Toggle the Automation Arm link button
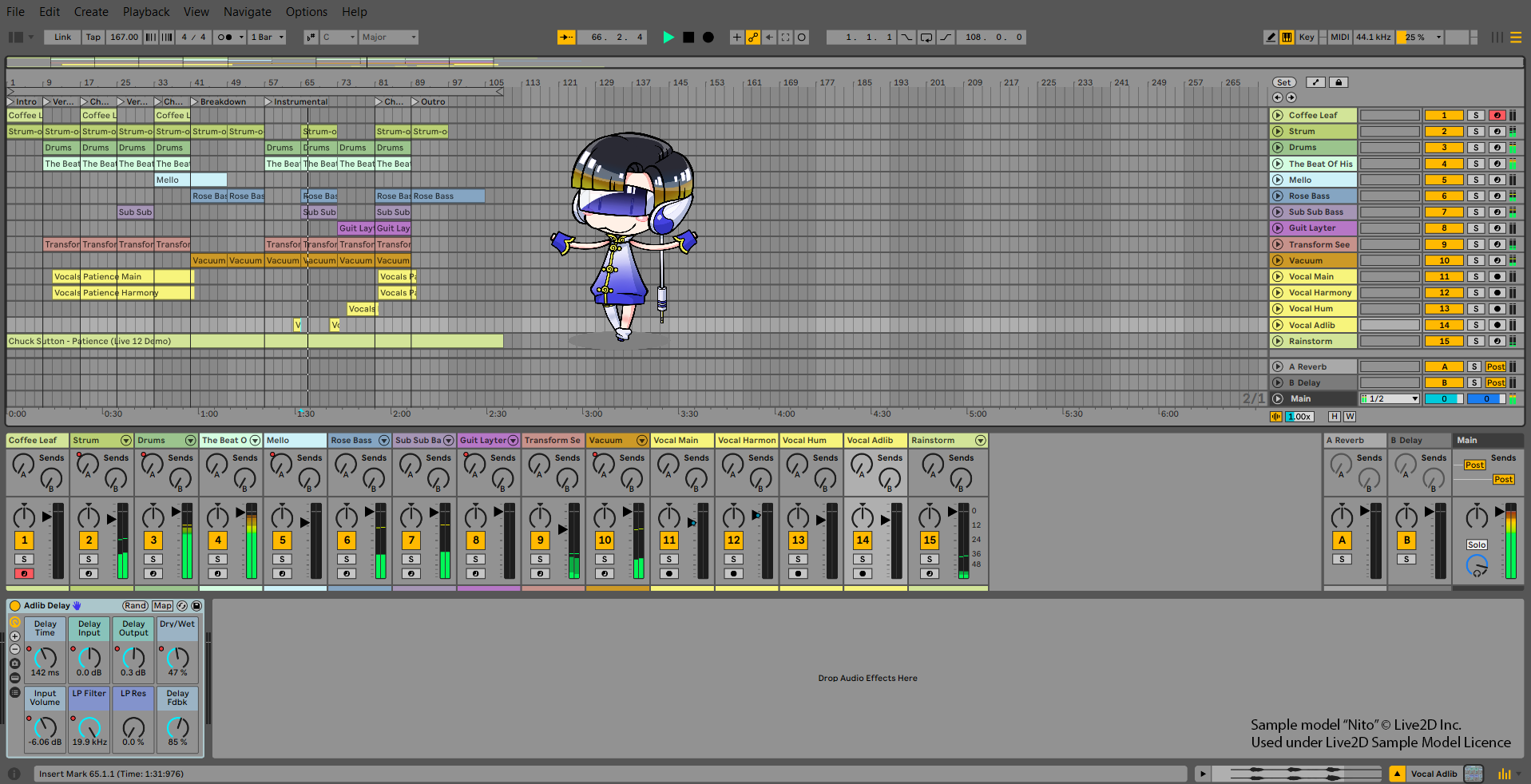1531x784 pixels. coord(753,38)
